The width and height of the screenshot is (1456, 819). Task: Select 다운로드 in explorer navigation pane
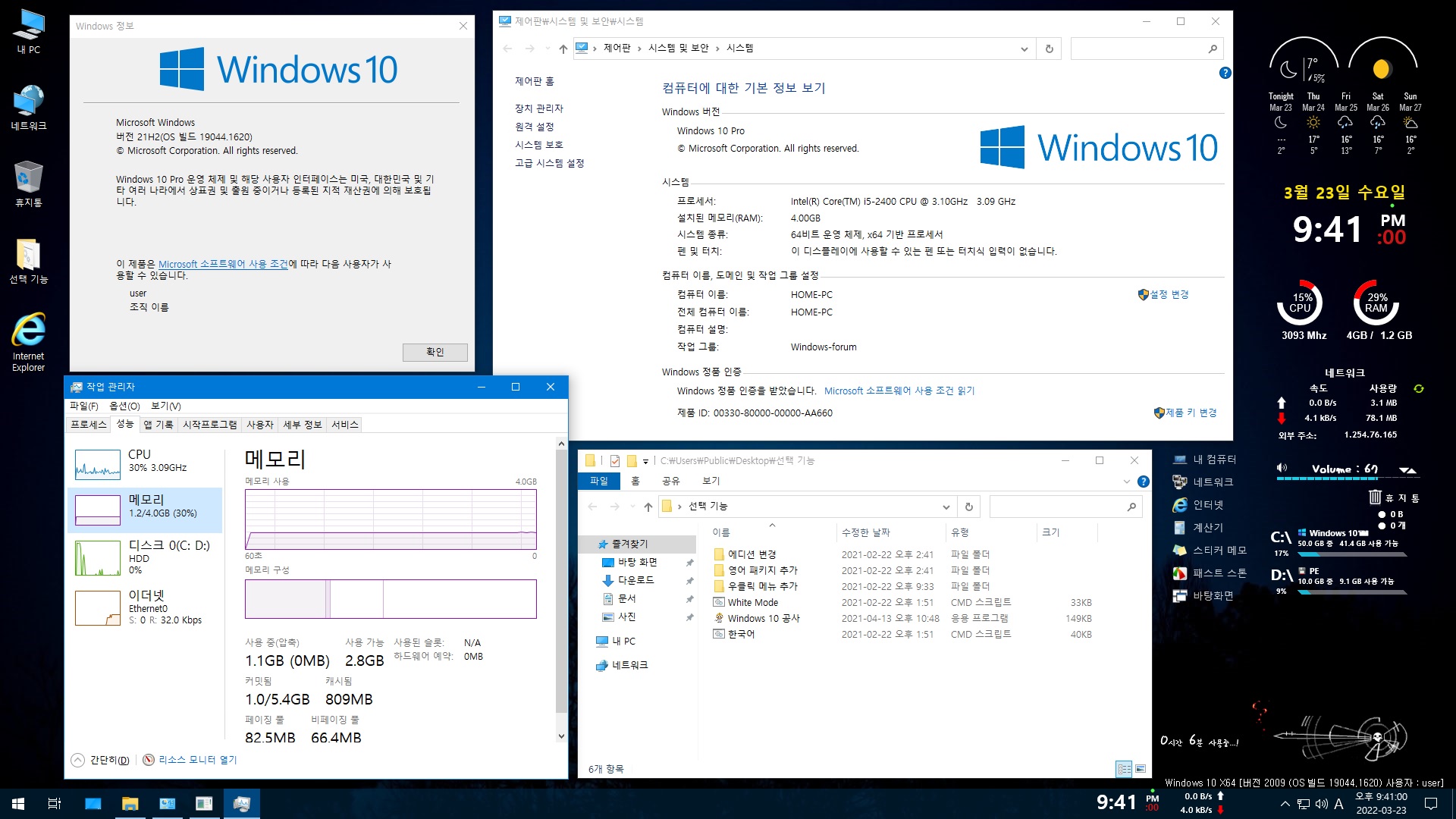click(635, 580)
